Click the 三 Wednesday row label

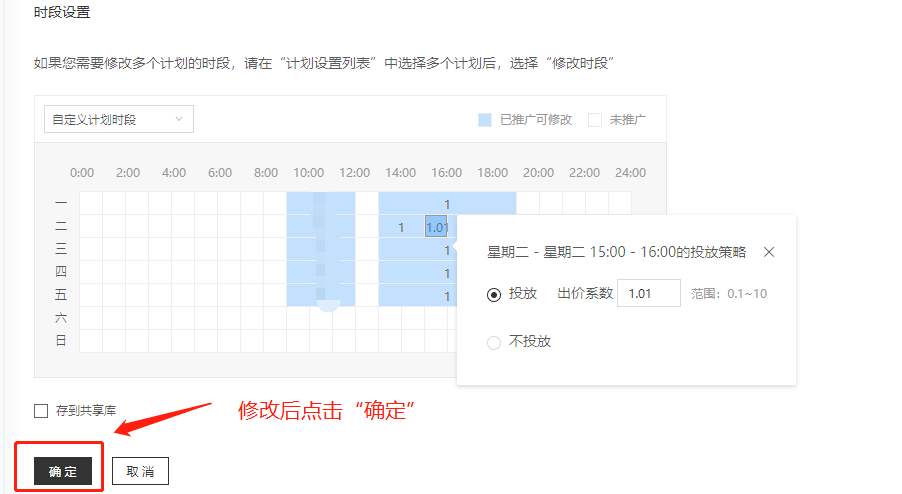pos(61,249)
